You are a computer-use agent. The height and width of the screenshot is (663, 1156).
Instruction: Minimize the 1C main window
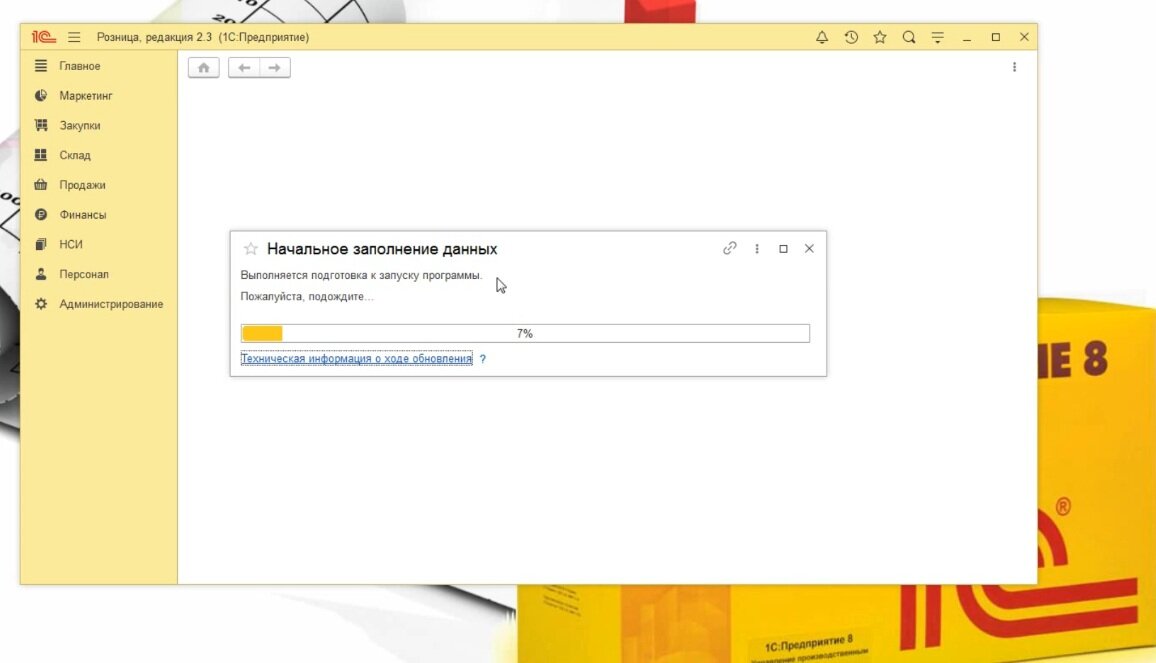click(x=967, y=37)
